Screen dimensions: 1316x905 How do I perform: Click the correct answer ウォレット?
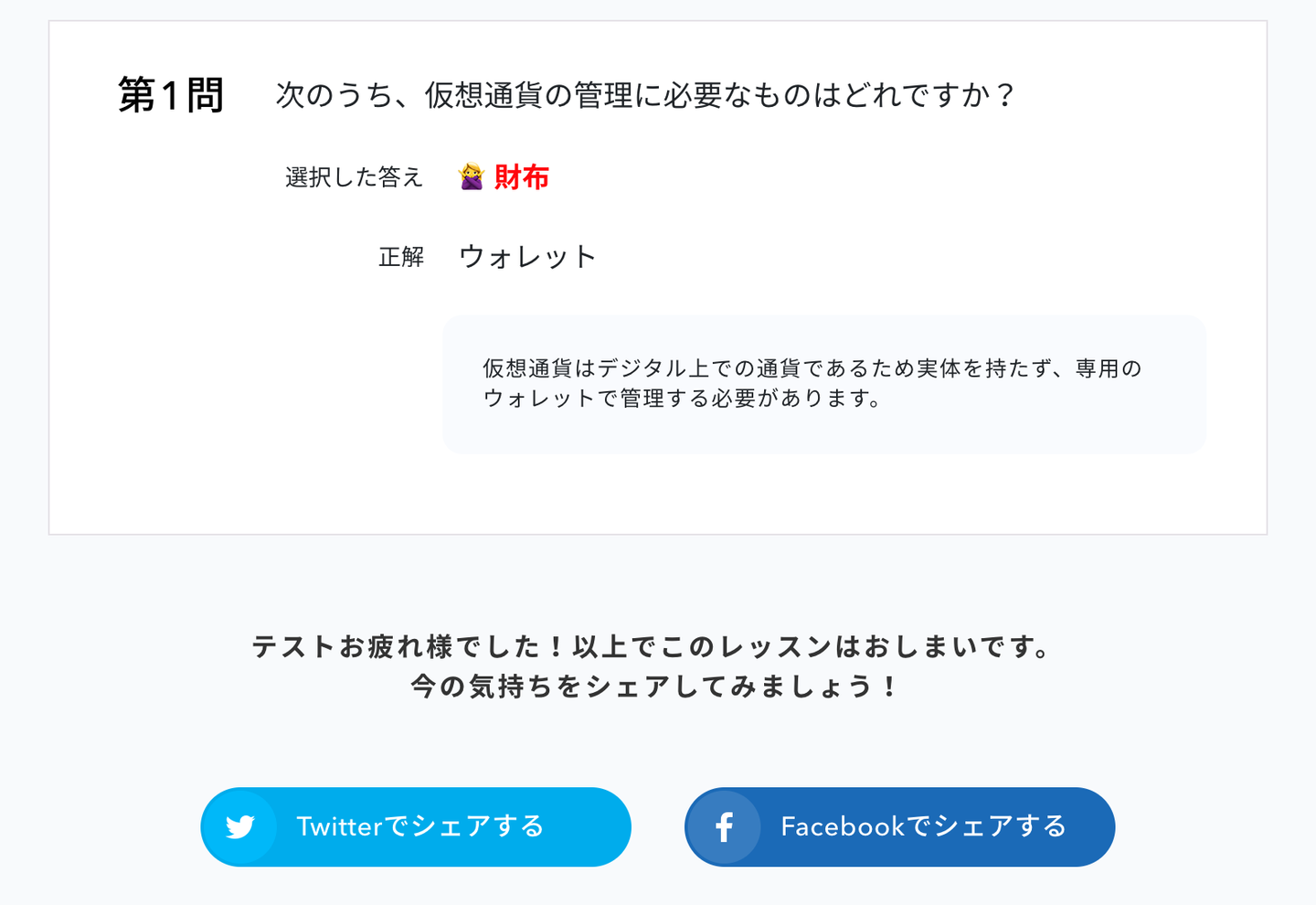point(527,257)
